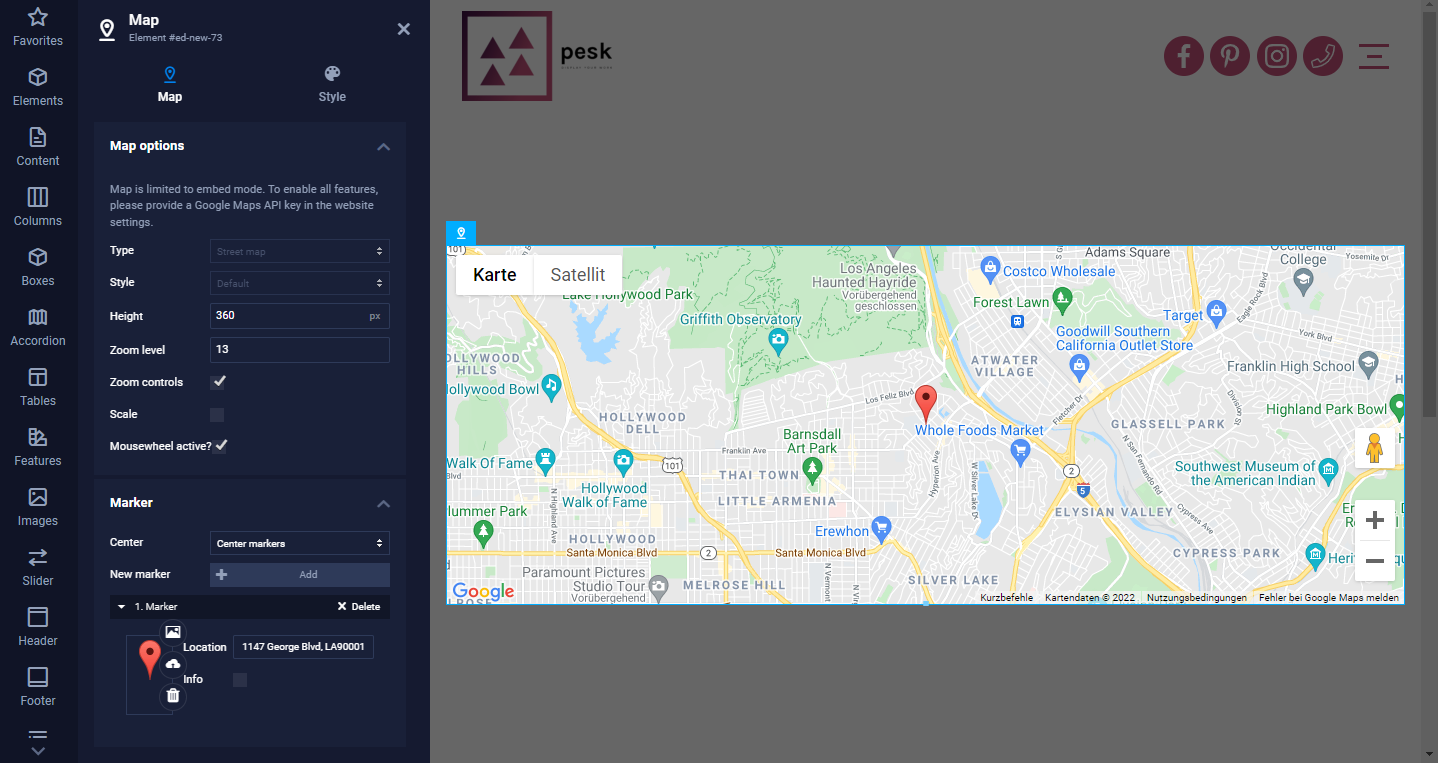Open the Center markers dropdown
The height and width of the screenshot is (763, 1438).
coord(299,543)
